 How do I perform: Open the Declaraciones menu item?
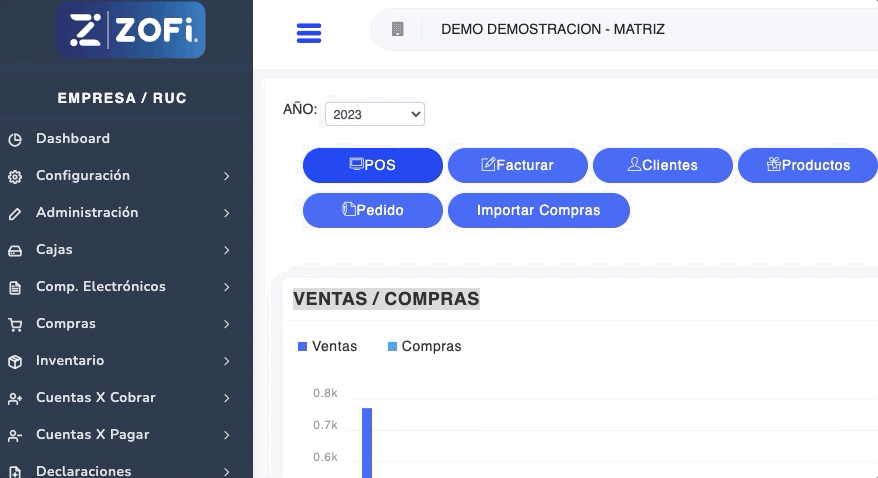83,470
